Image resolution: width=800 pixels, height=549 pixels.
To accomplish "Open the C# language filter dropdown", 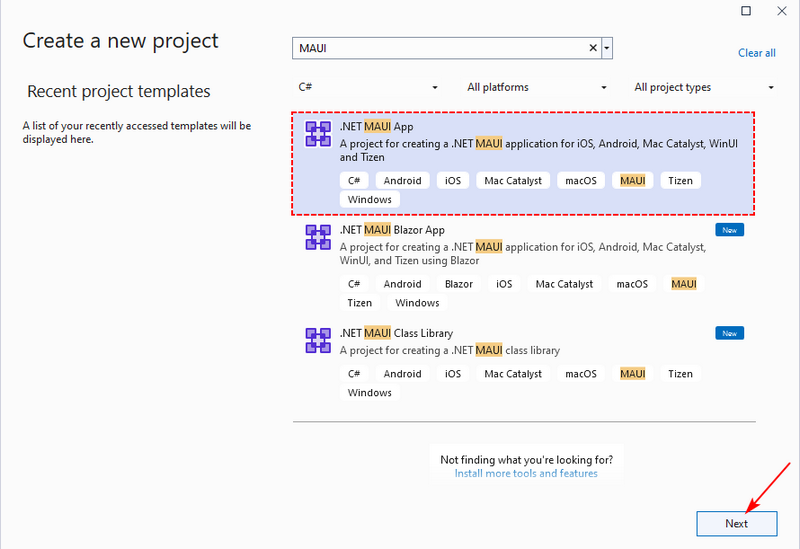I will pos(368,87).
